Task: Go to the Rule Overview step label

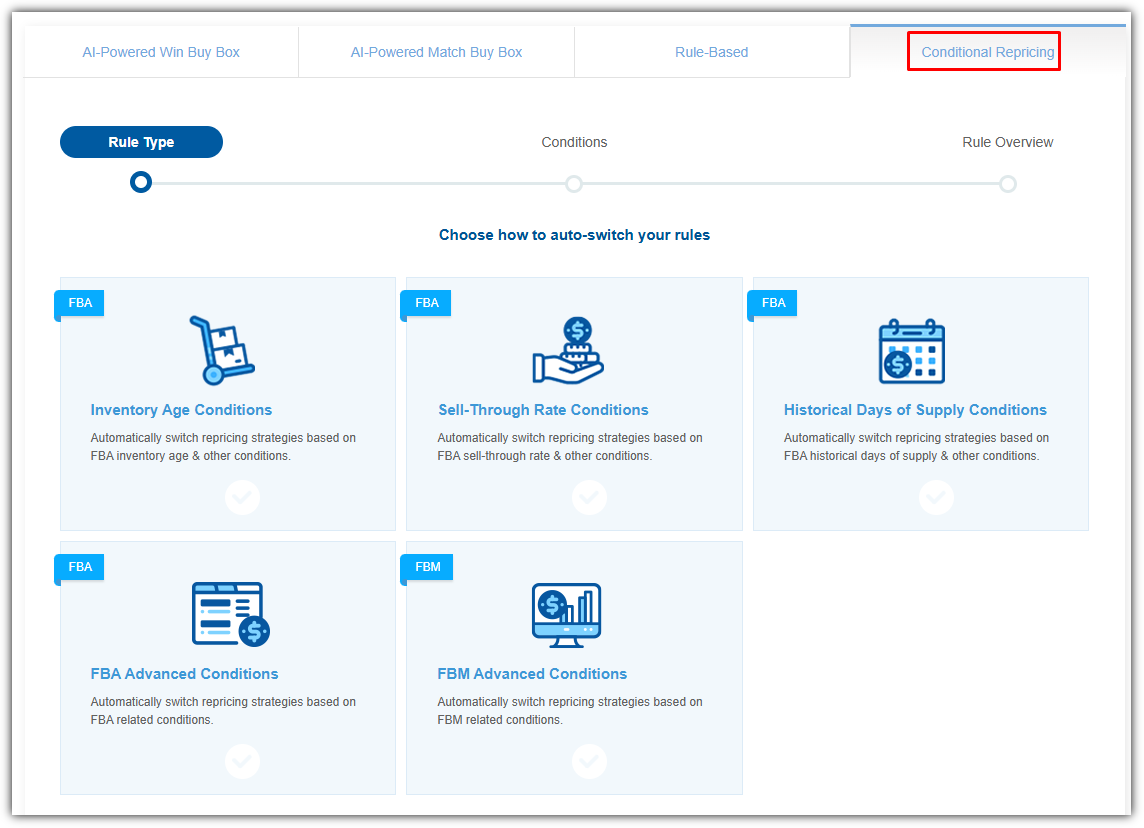Action: 1008,142
